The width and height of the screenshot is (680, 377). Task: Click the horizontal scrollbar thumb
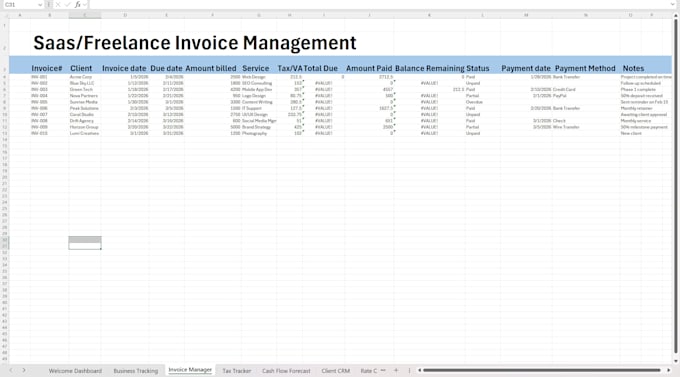coord(542,370)
